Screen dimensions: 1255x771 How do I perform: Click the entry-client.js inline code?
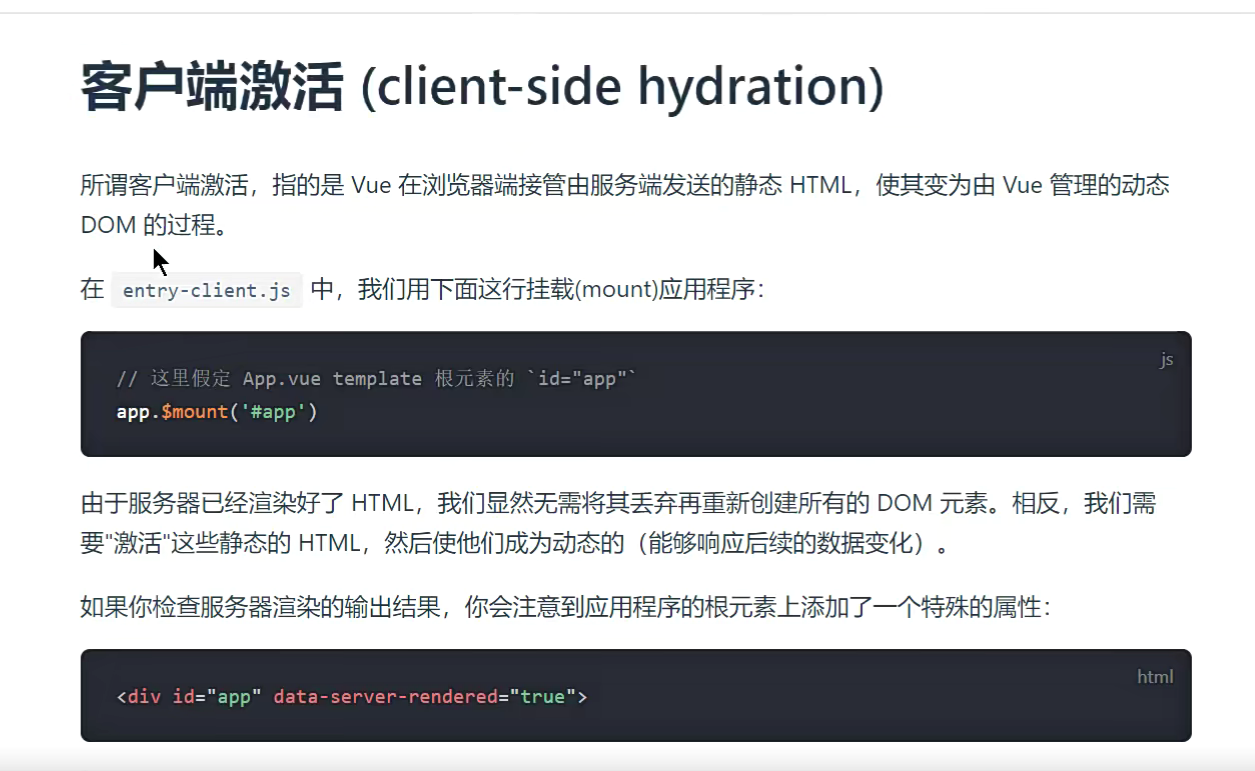click(x=206, y=290)
